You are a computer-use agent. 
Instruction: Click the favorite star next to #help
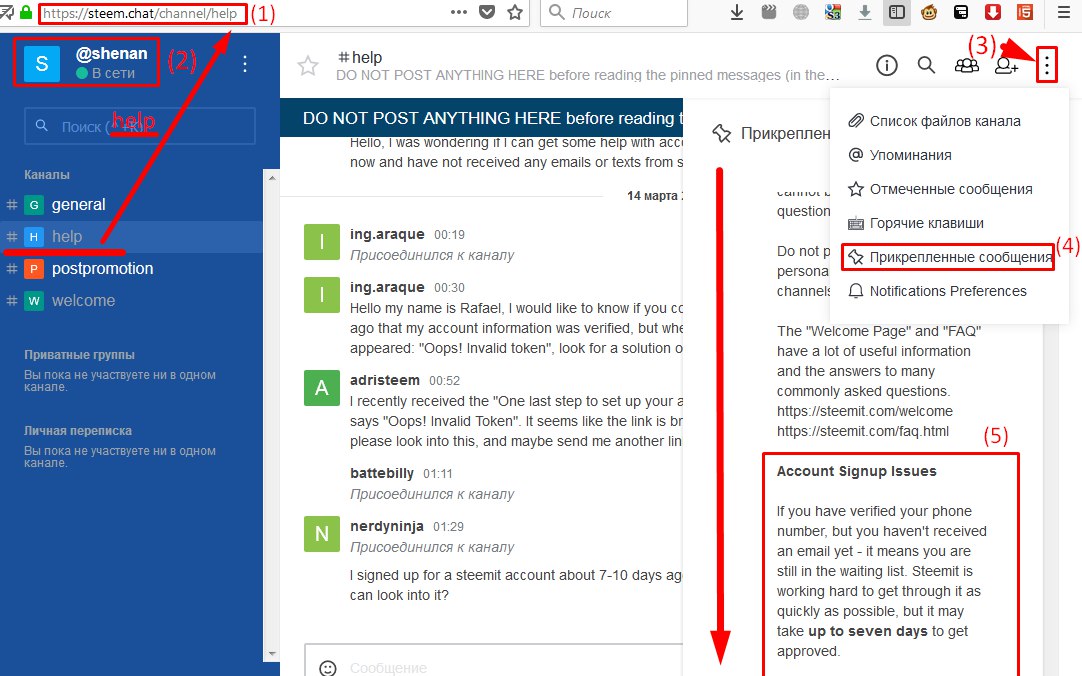[308, 66]
